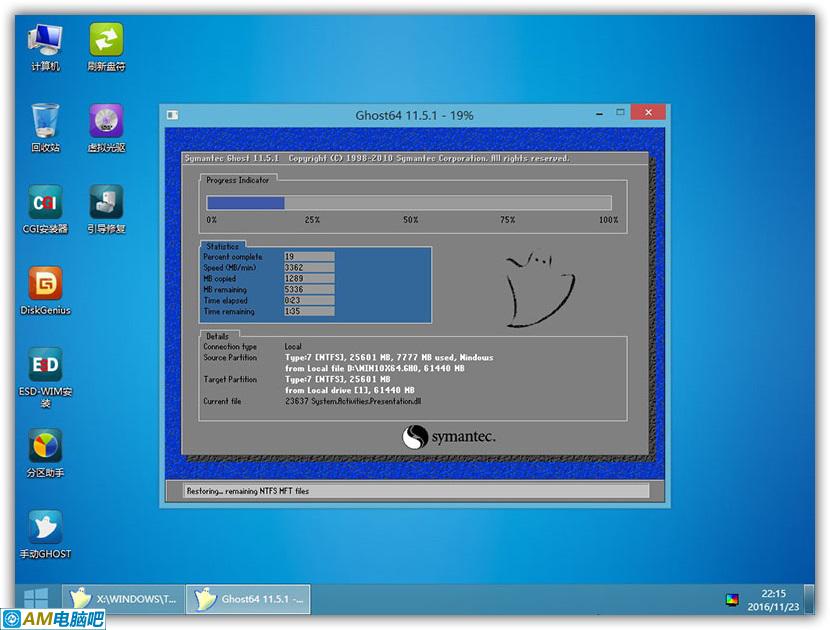Click the Time elapsed value
The width and height of the screenshot is (830, 630).
tap(309, 300)
